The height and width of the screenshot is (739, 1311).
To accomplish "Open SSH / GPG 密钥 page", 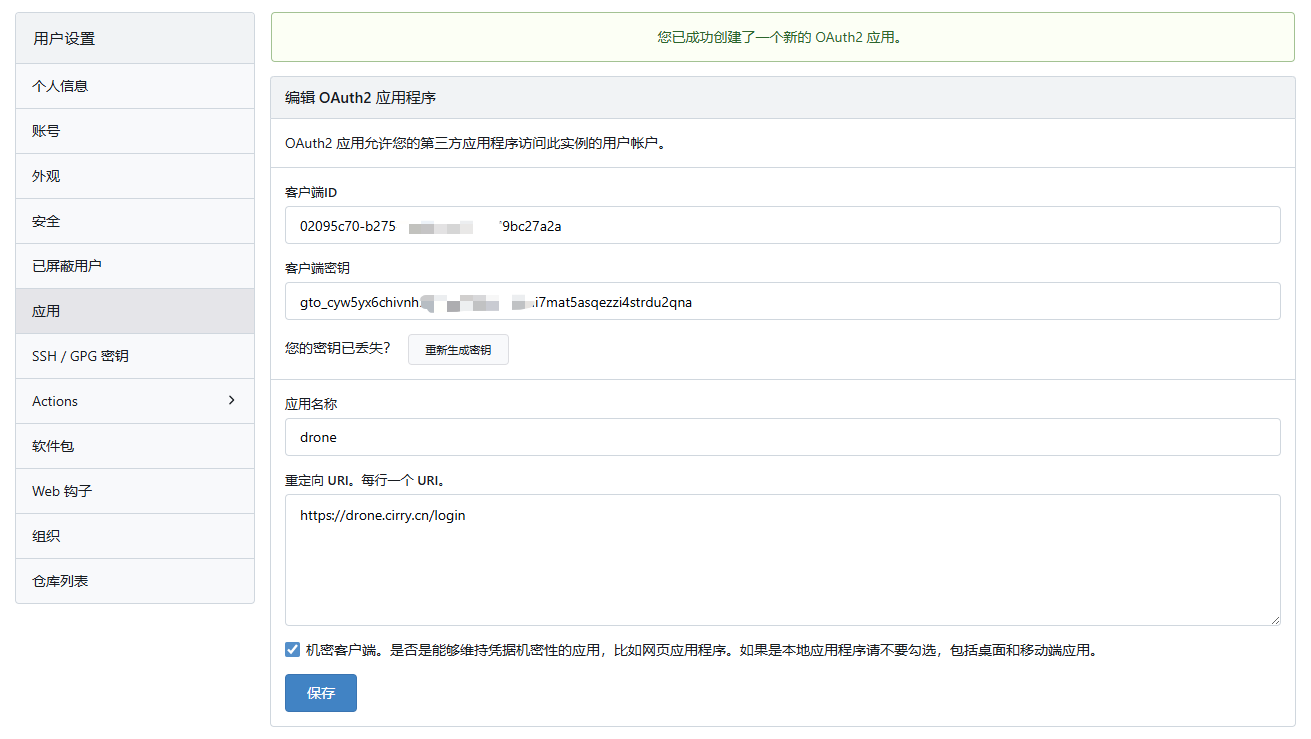I will [80, 356].
